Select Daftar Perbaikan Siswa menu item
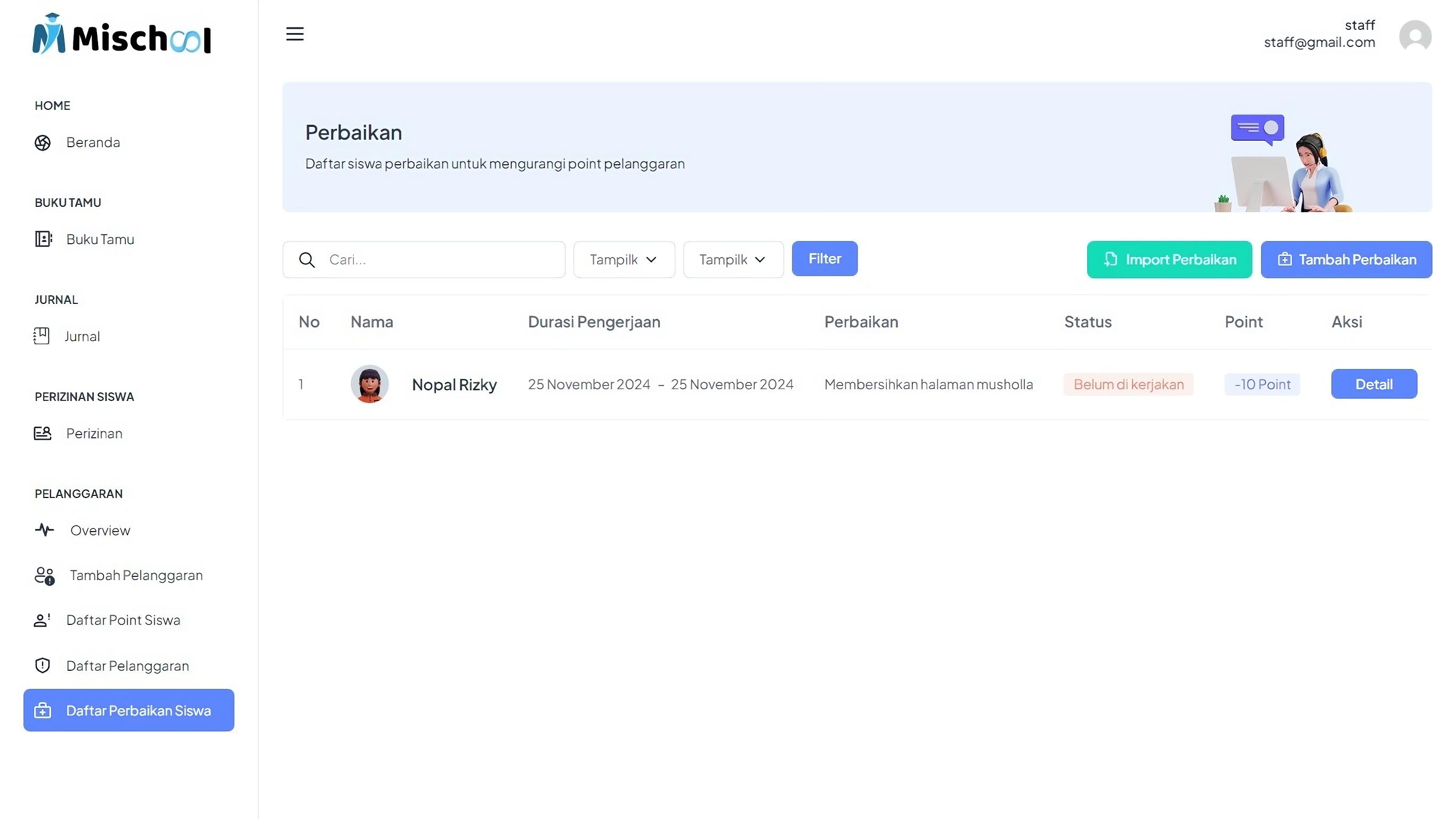Screen dimensions: 1456x819 (129, 710)
